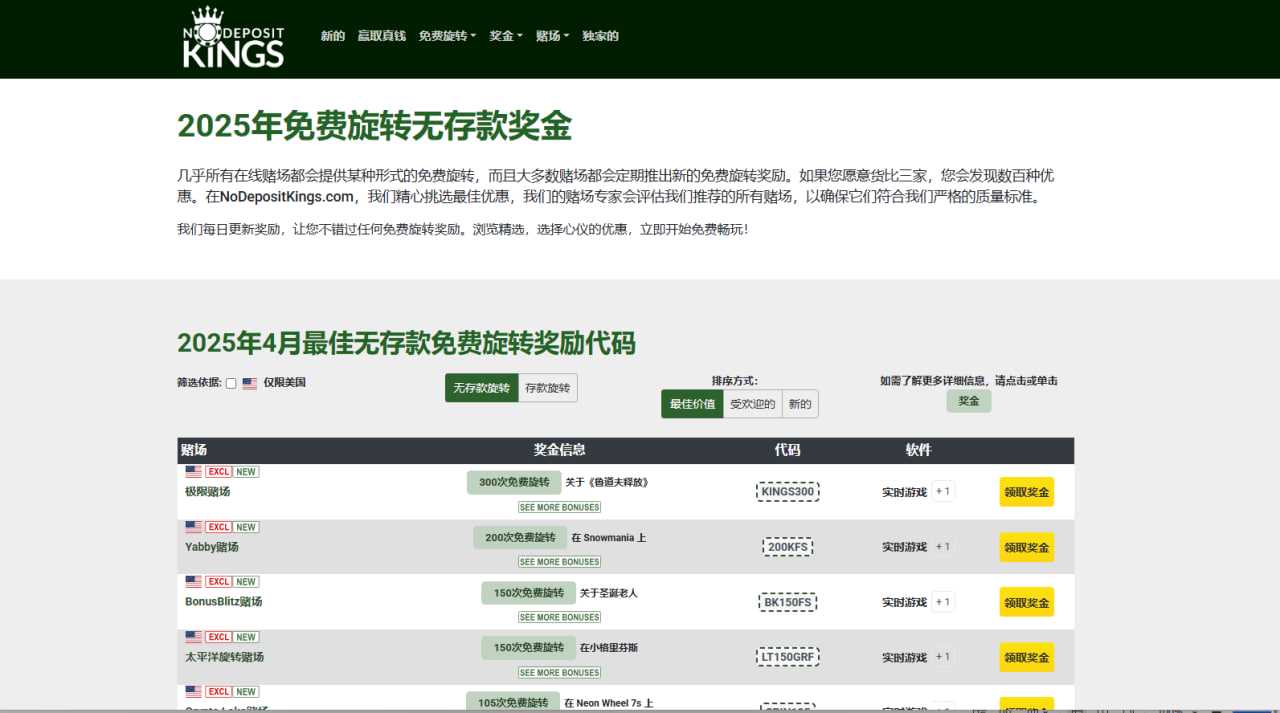The width and height of the screenshot is (1280, 713).
Task: Click 150次免费旋转 badge in BonusBlitz赌场 row
Action: coord(528,593)
